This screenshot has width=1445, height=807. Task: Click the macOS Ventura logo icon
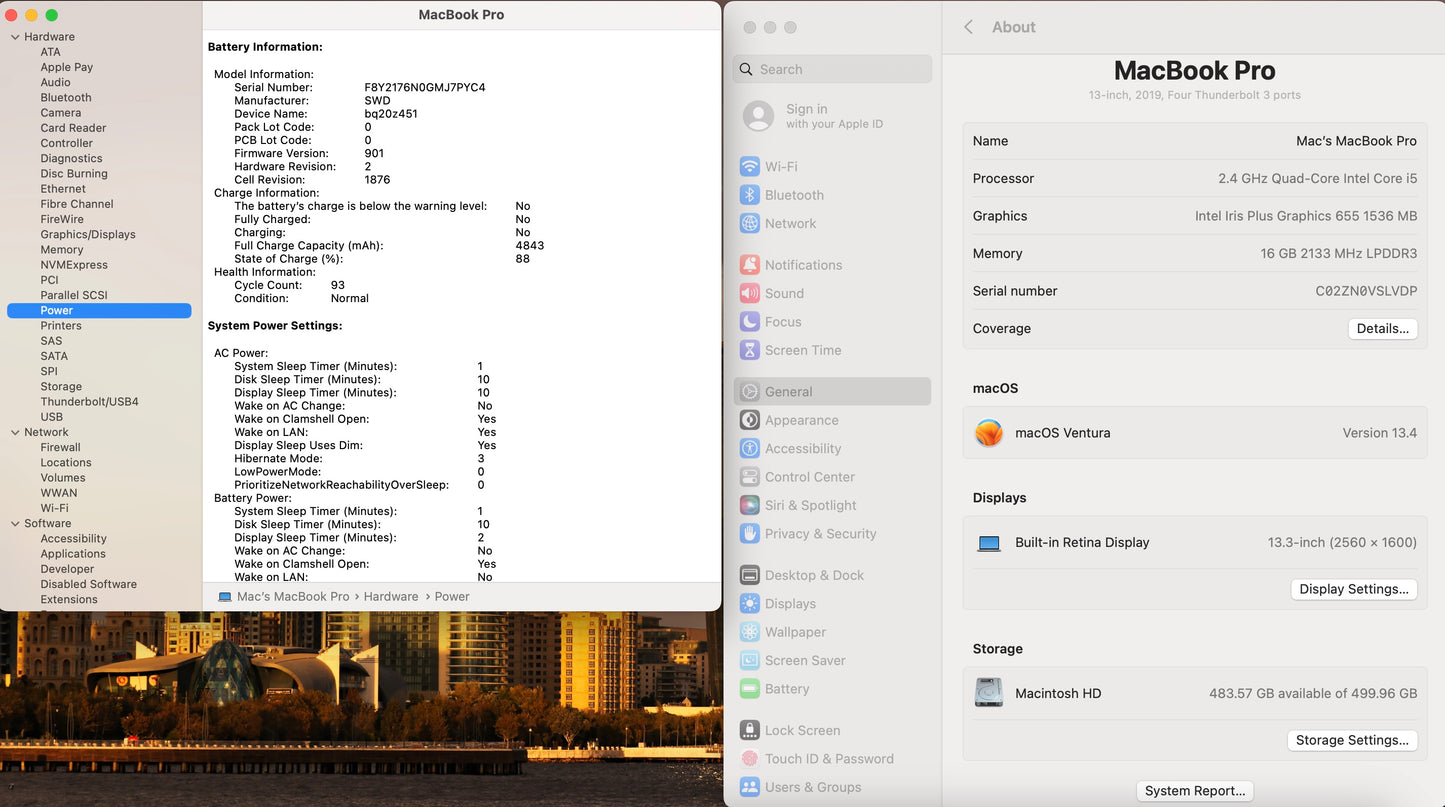(989, 433)
